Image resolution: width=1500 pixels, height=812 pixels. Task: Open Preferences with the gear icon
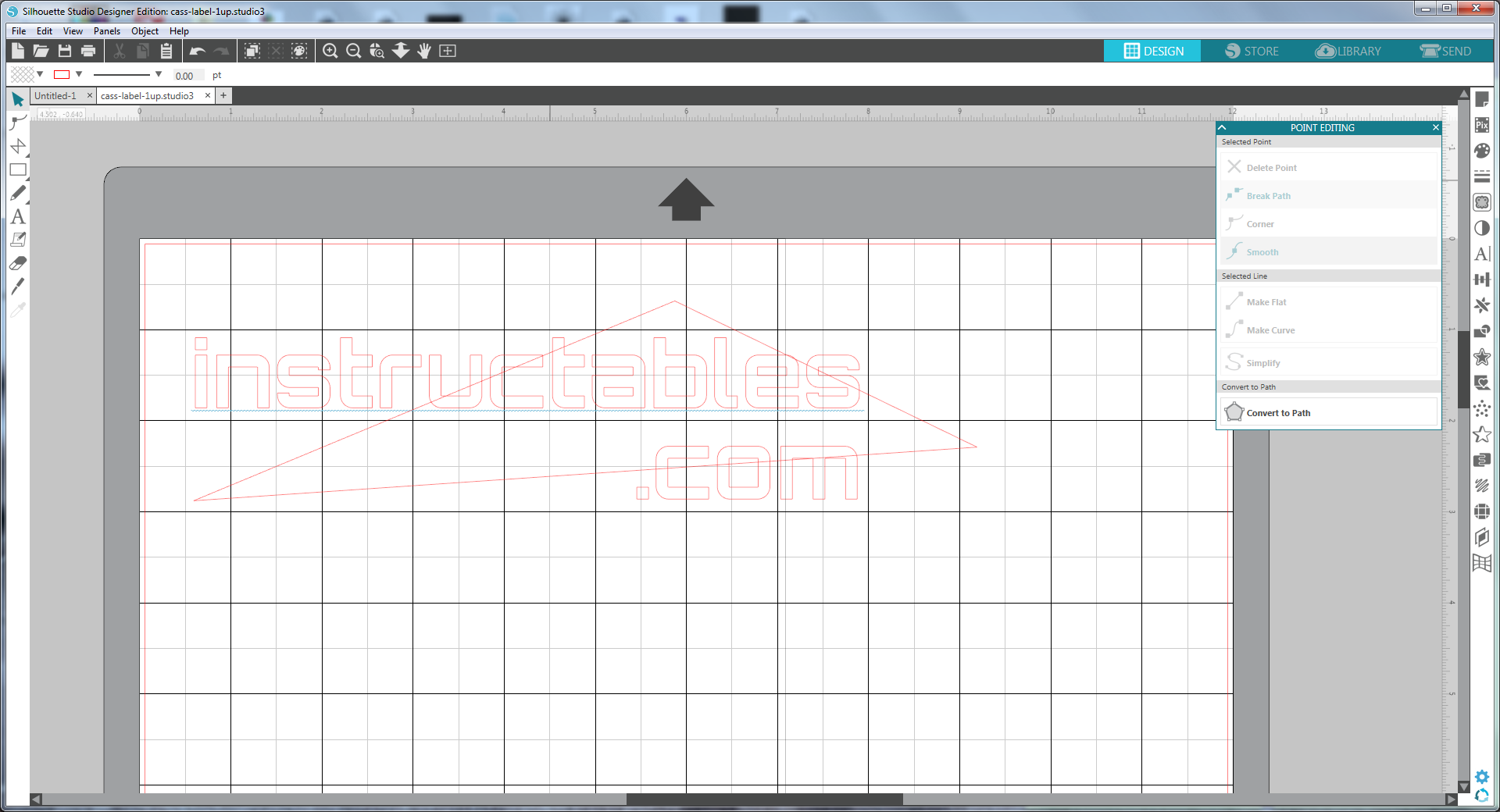(1482, 776)
